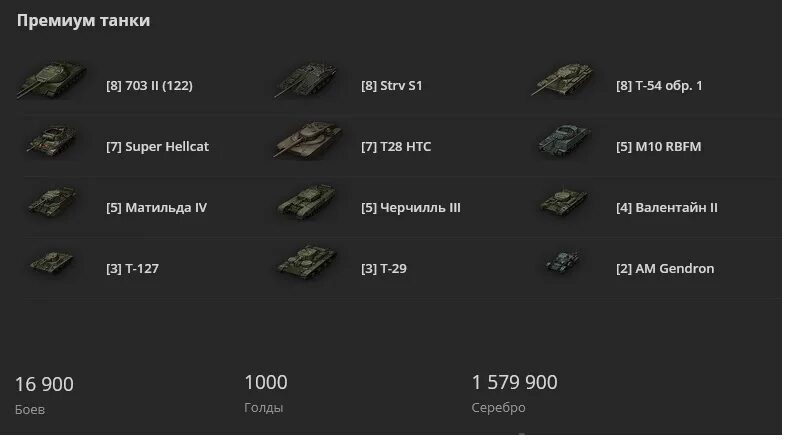Screen dimensions: 794x441
Task: Click the Премиум танки heading
Action: point(84,21)
